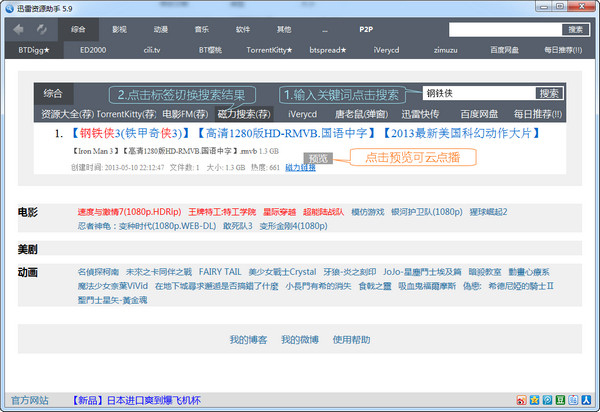
Task: Open 银河护卫队(1080p) link
Action: coord(427,212)
